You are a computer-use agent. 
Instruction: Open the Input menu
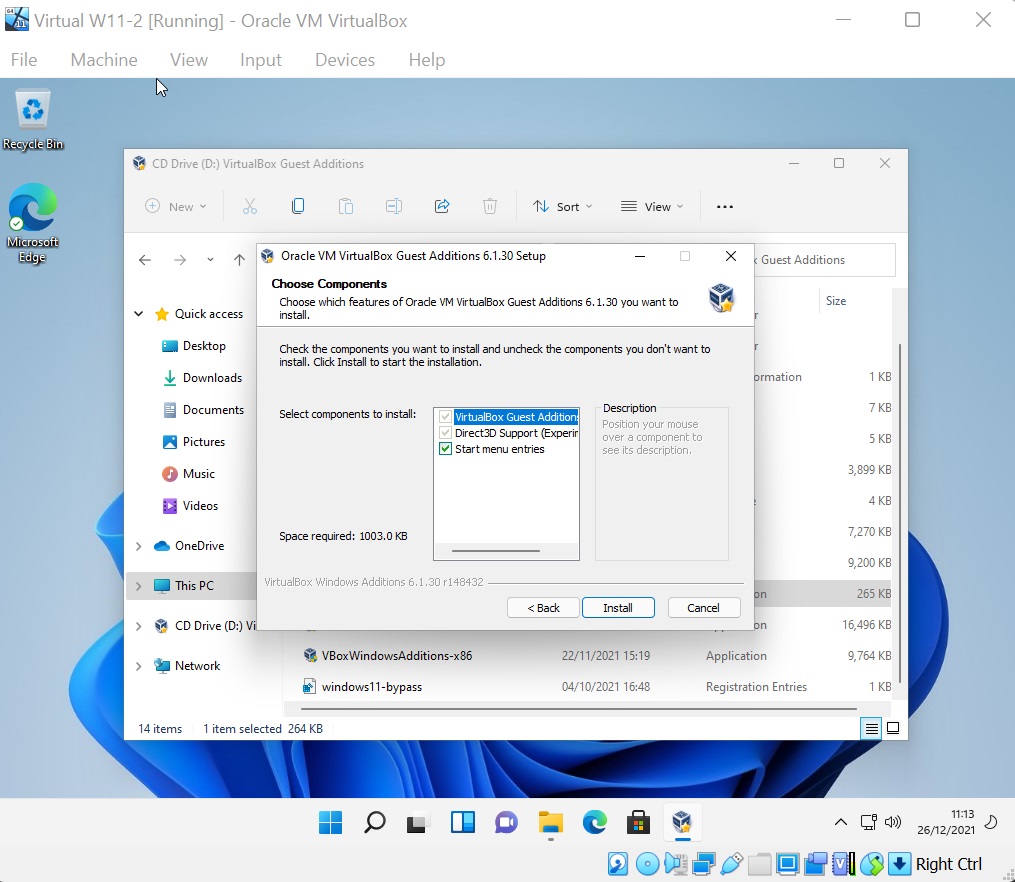[261, 60]
